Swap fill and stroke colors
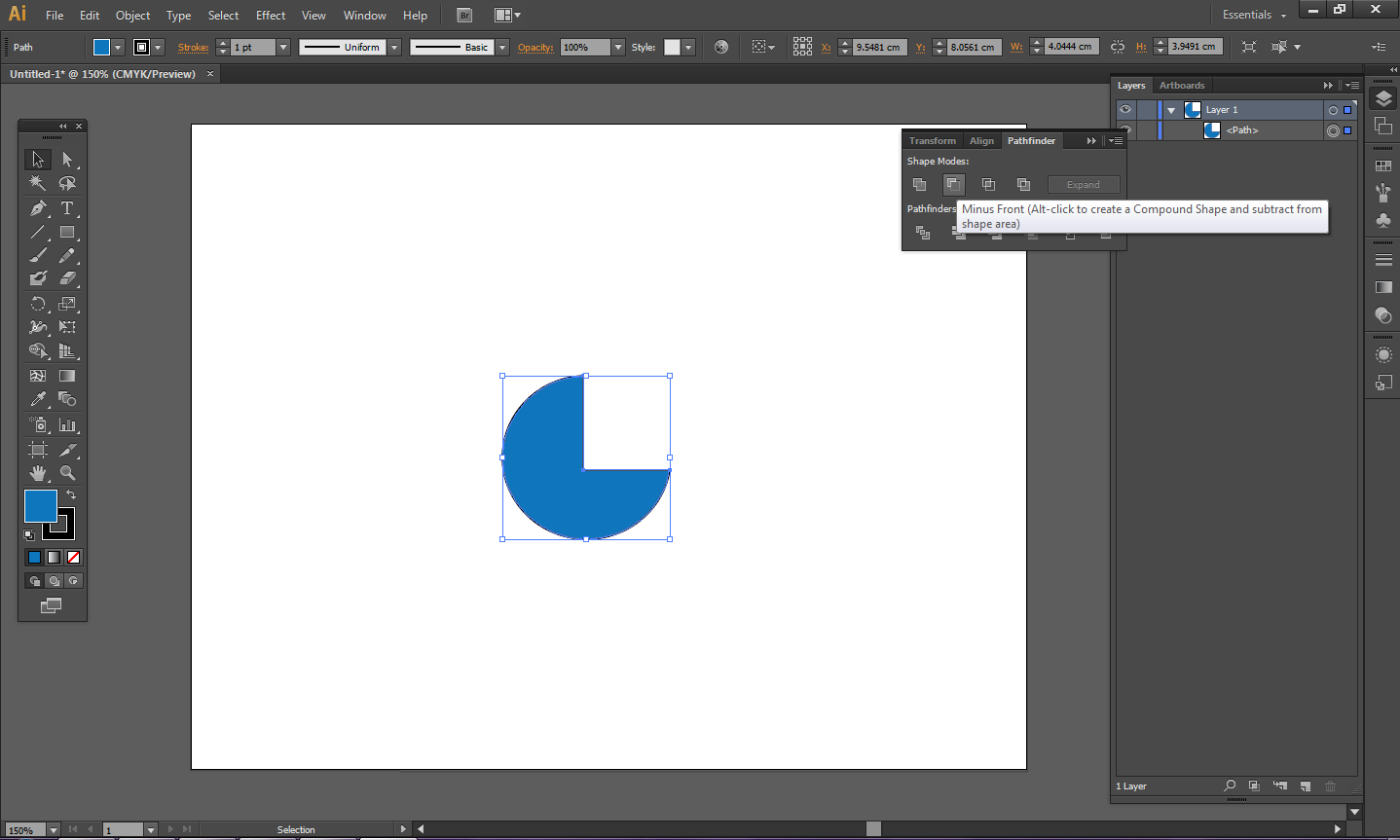Image resolution: width=1400 pixels, height=840 pixels. 71,495
